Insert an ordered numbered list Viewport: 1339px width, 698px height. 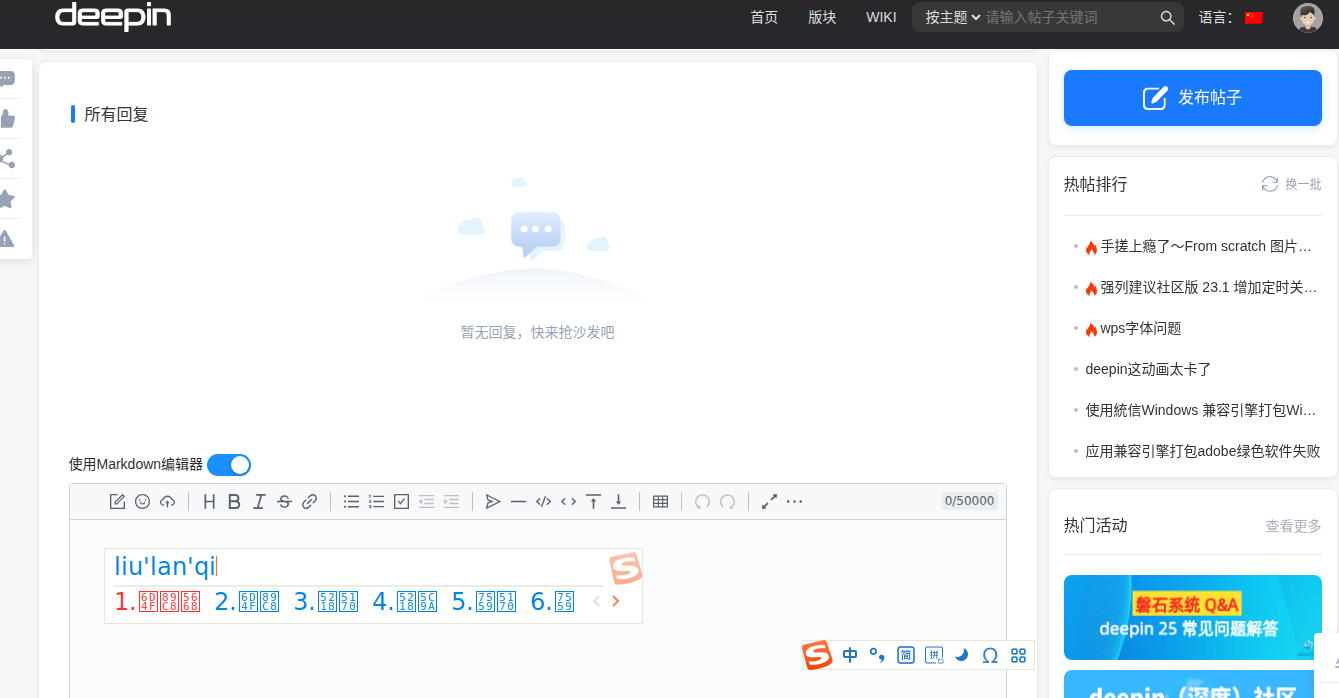point(376,501)
